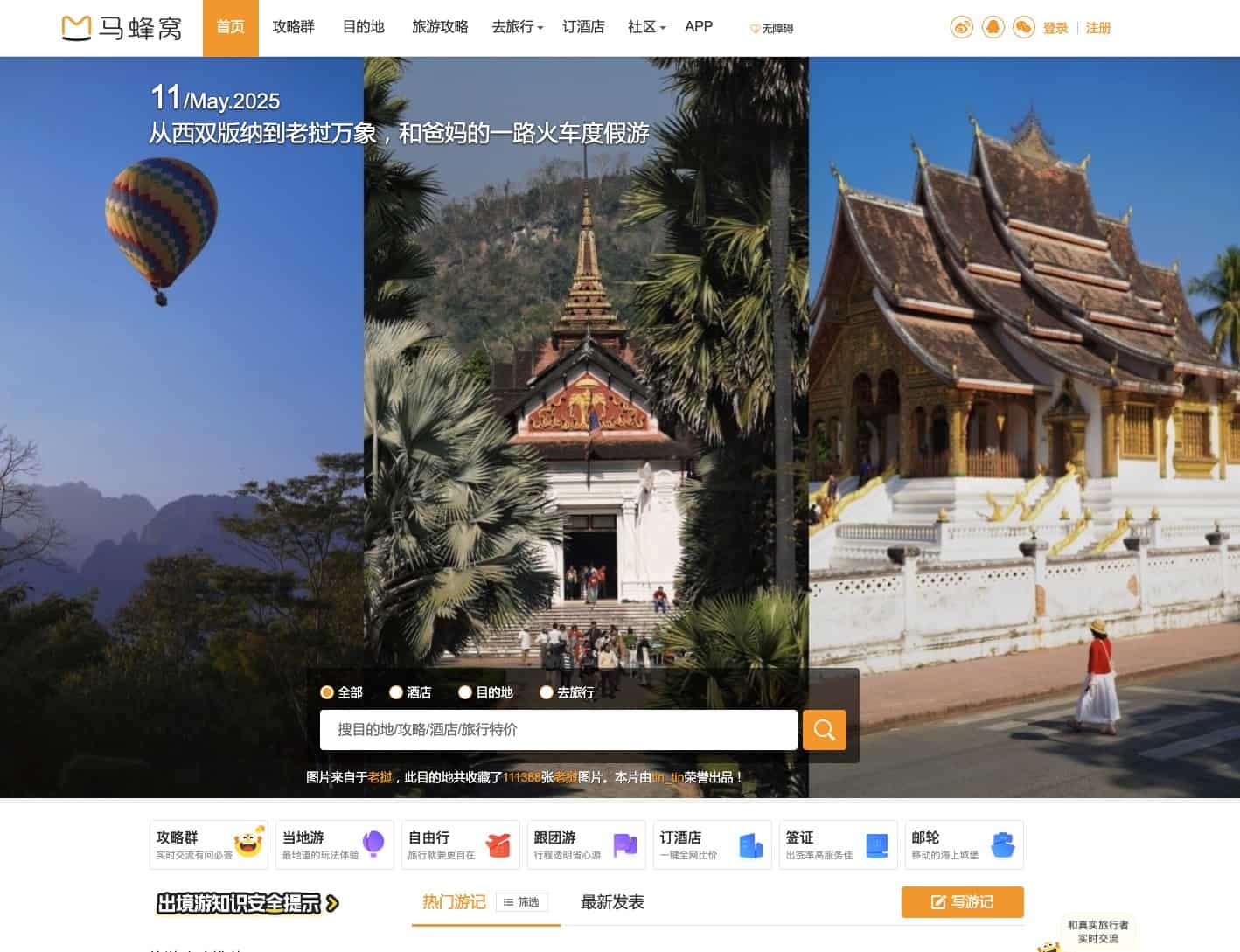Expand the 社区 navigation dropdown
The height and width of the screenshot is (952, 1240).
pos(646,27)
